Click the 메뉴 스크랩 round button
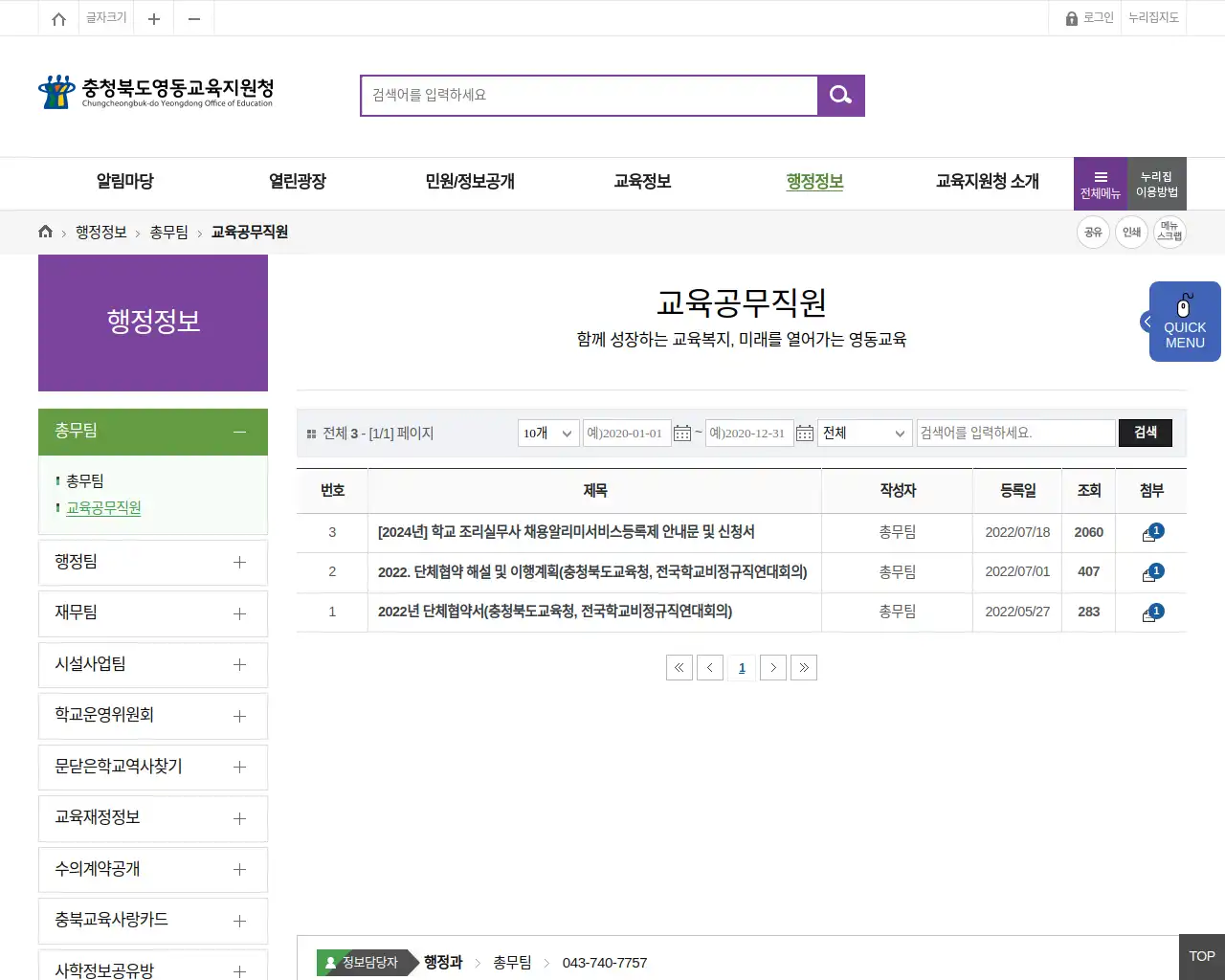 pyautogui.click(x=1169, y=232)
